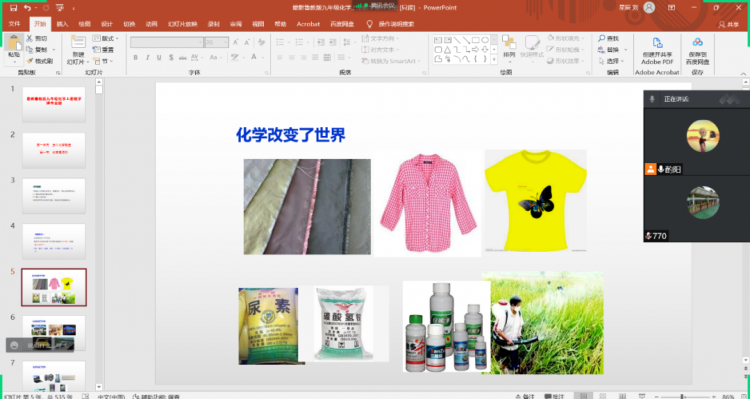Switch to the Insert (插入) tab
Viewport: 750px width, 399px height.
(62, 24)
